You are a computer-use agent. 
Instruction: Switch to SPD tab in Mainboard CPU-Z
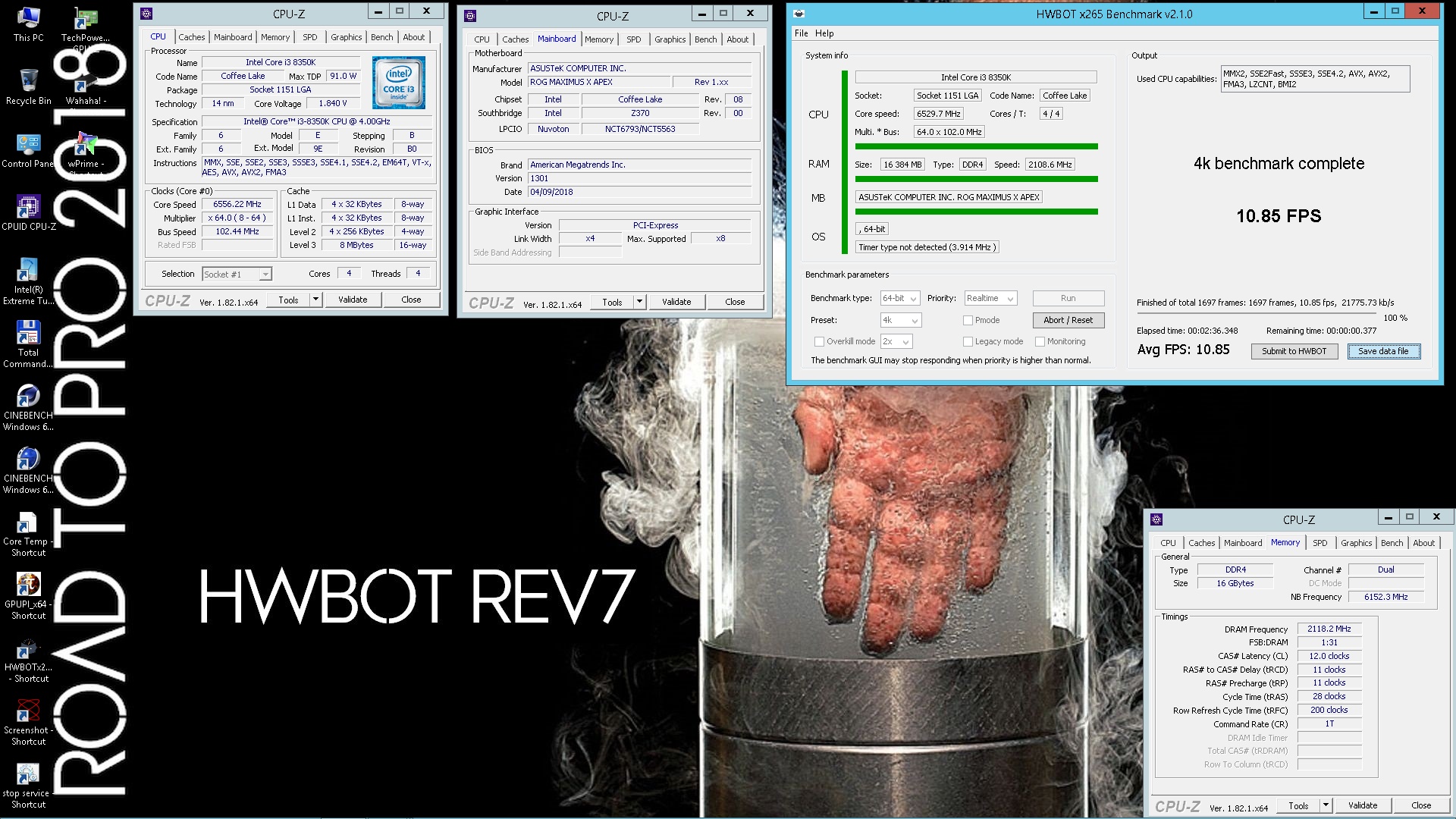click(634, 39)
